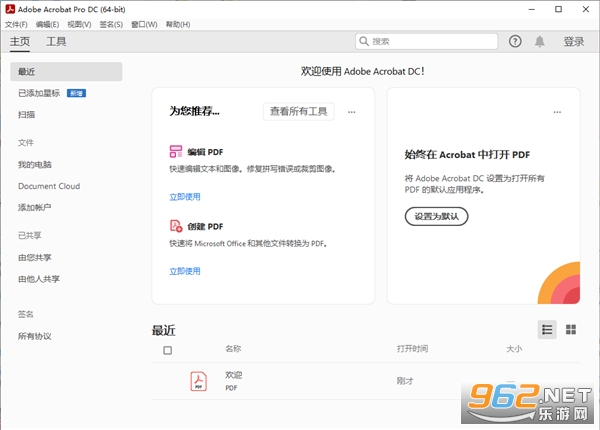Close the Acrobat window
This screenshot has width=600, height=430.
[585, 9]
